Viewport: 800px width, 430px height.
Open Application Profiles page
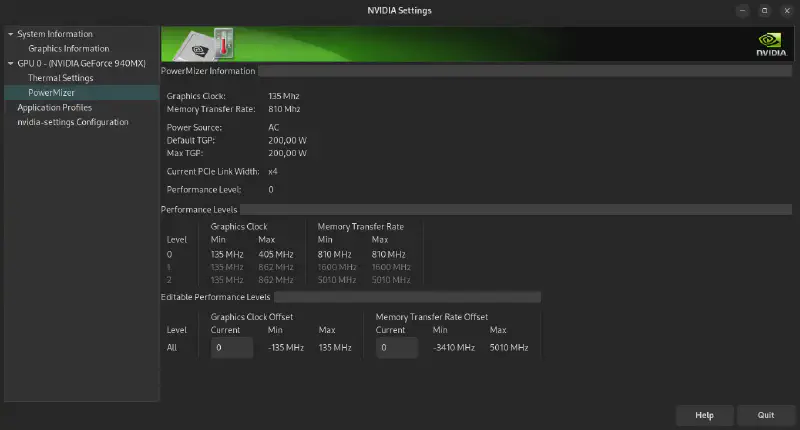[55, 107]
